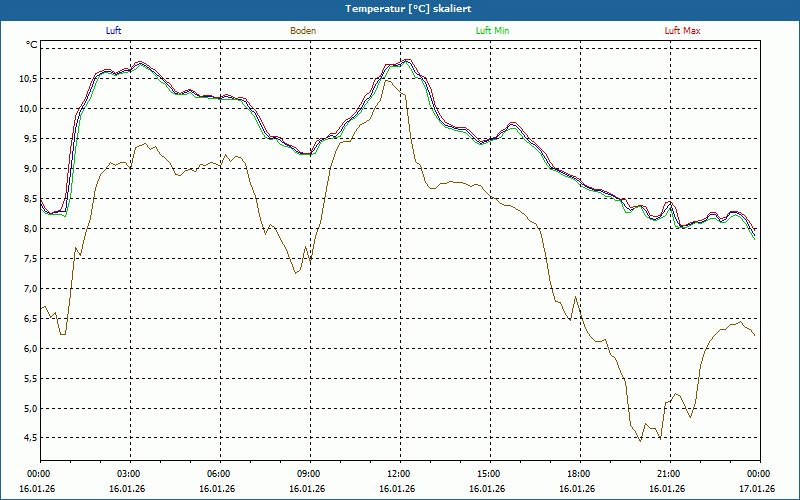Click the 8,0 y-axis value
800x500 pixels.
(x=31, y=229)
